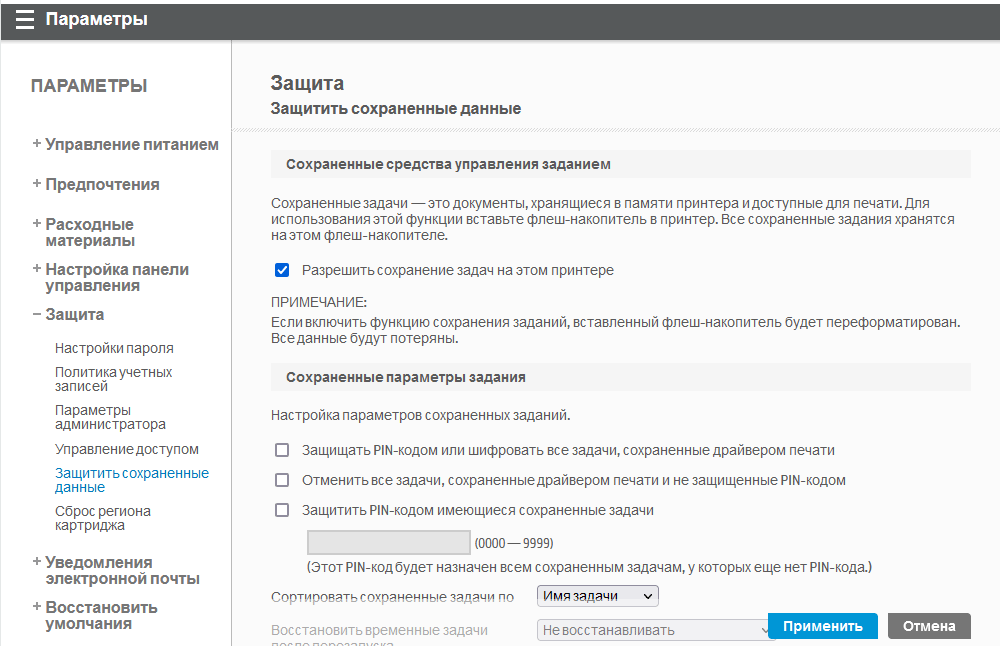Open the Имя задачи sort dropdown
Image resolution: width=1000 pixels, height=646 pixels.
[x=598, y=596]
